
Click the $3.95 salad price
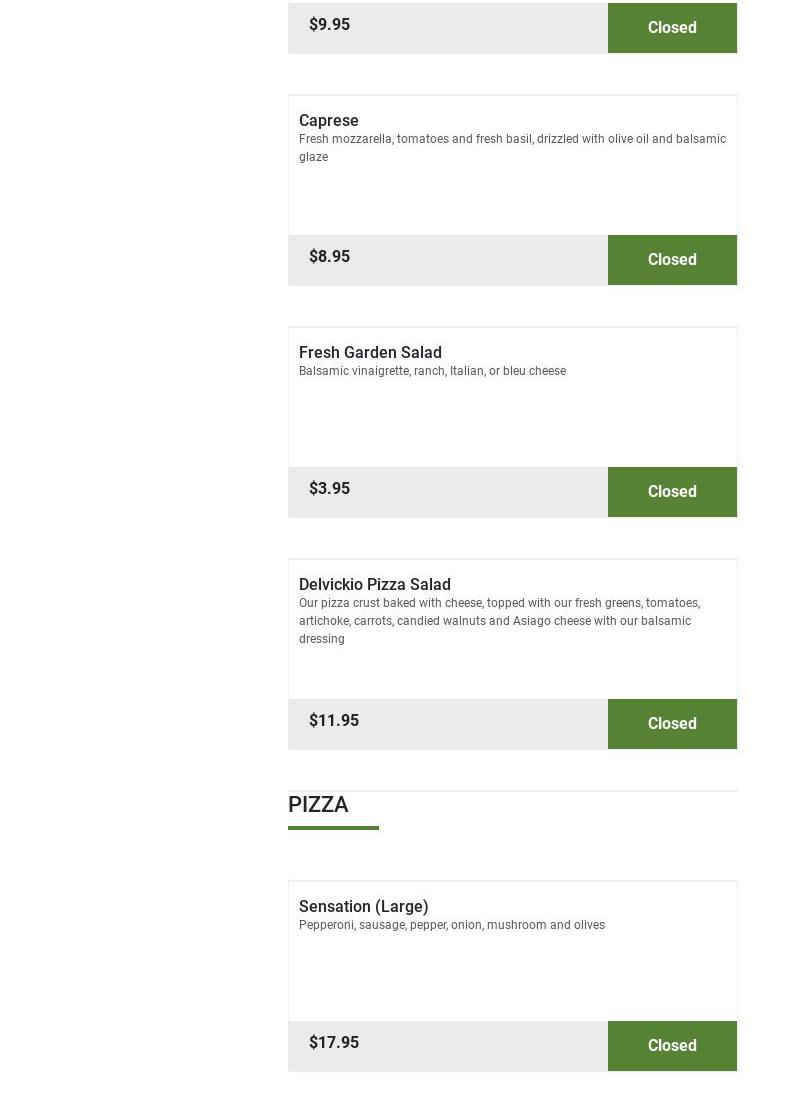pyautogui.click(x=329, y=488)
